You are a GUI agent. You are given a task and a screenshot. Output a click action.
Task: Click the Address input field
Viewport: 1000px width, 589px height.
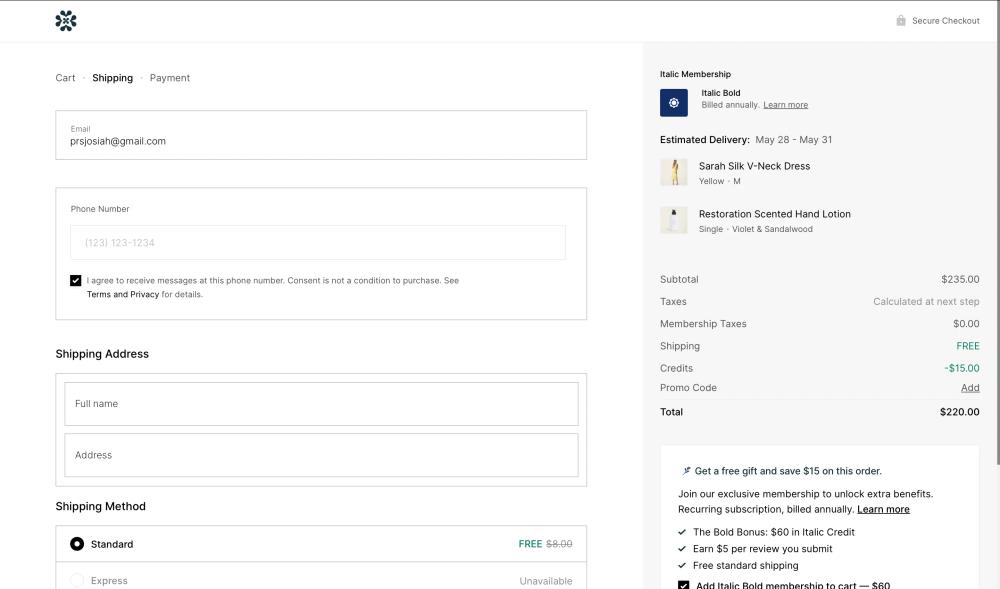321,455
